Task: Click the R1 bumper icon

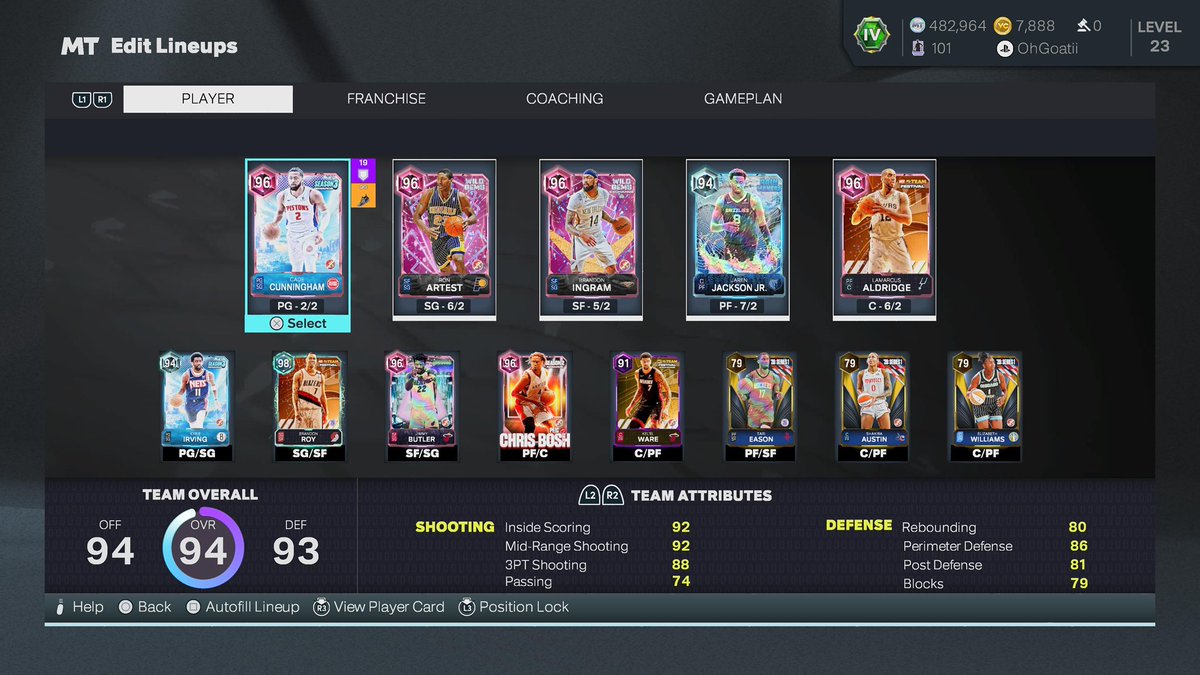Action: tap(102, 99)
